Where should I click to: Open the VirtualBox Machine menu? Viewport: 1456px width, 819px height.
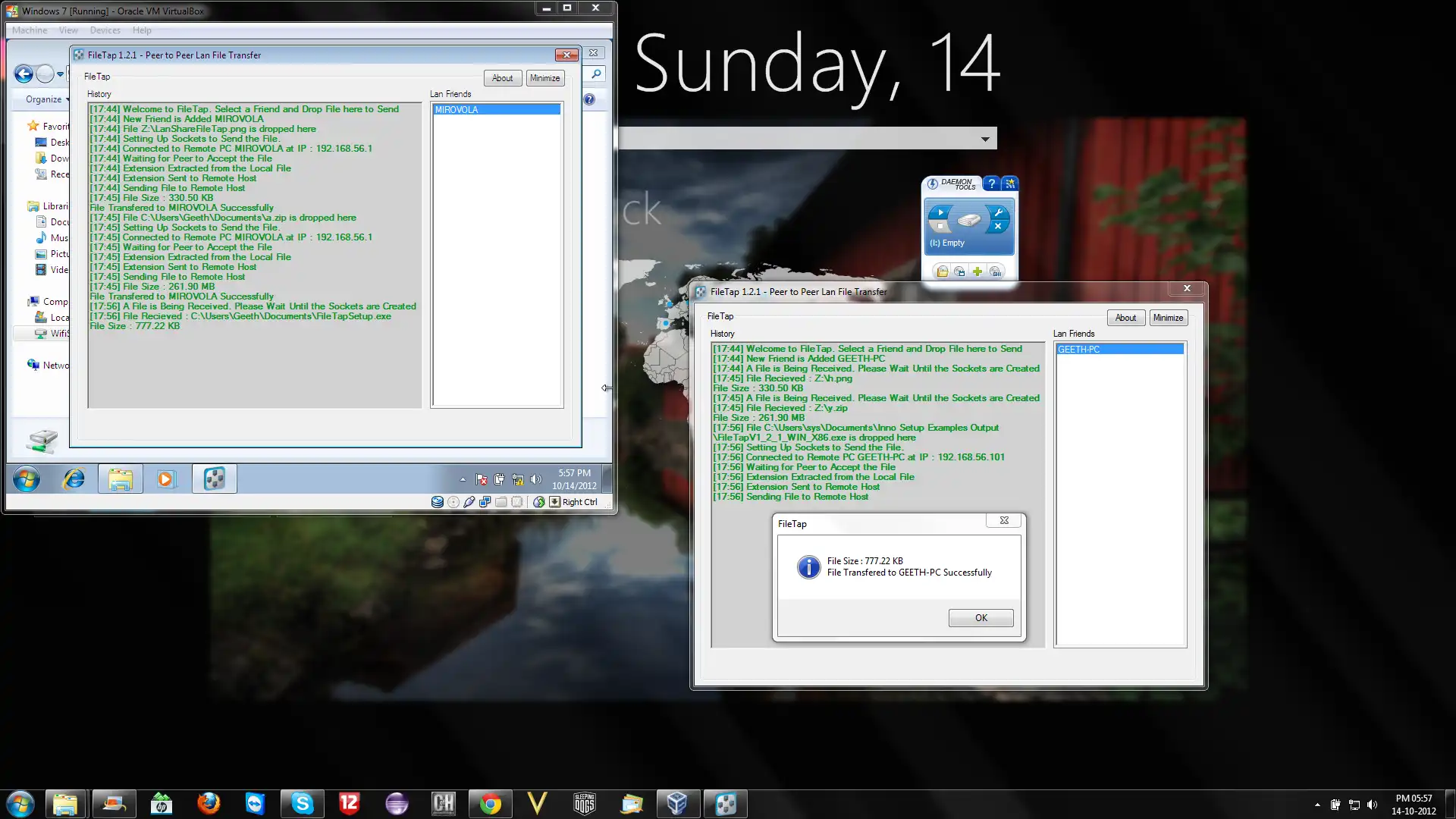(30, 30)
